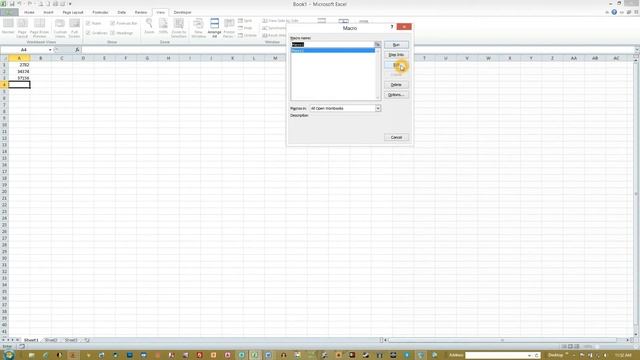Click the select all corner of worksheet
This screenshot has width=640, height=360.
tap(4, 58)
